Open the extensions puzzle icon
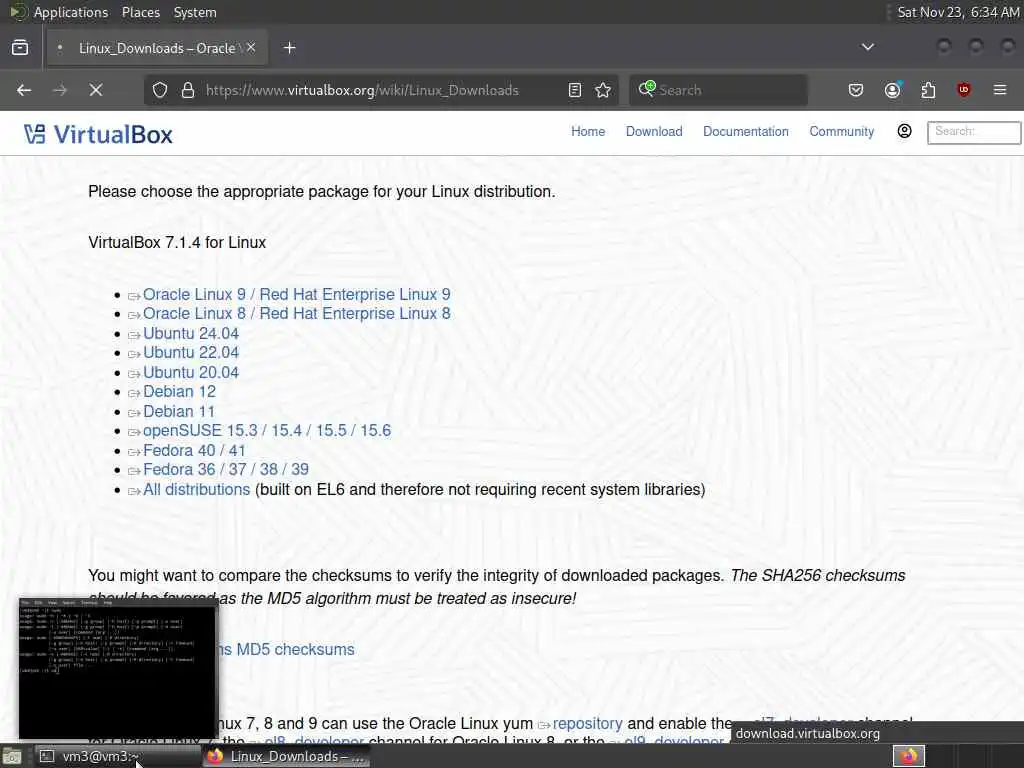1024x768 pixels. [928, 90]
